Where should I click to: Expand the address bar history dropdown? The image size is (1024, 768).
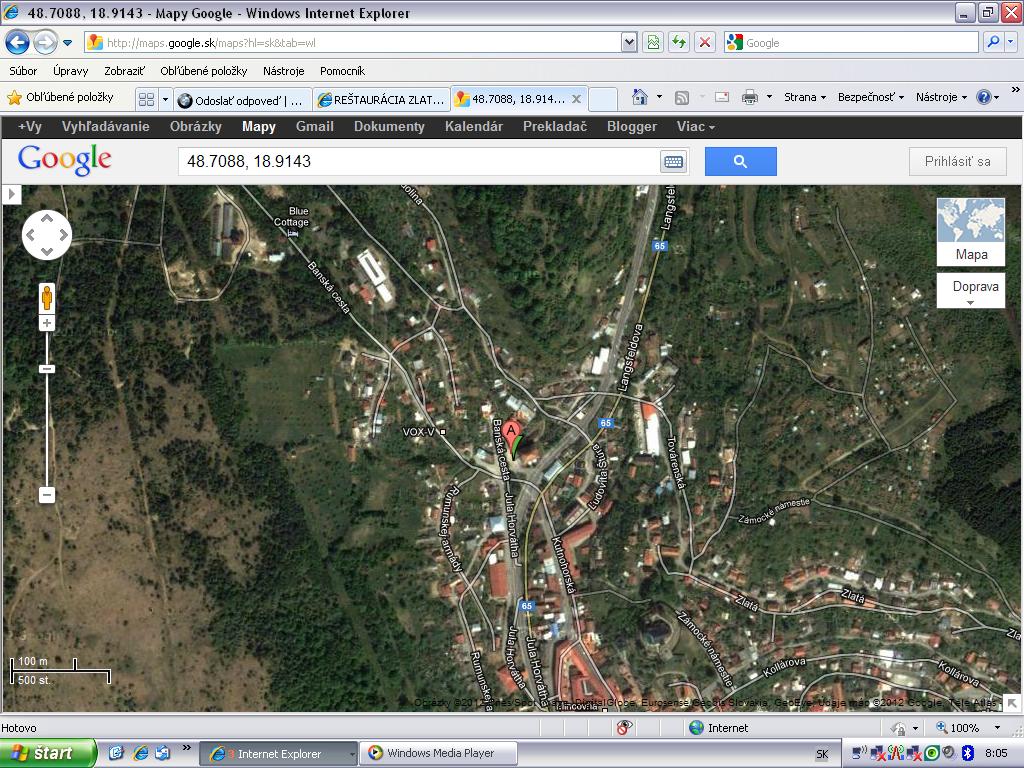(x=629, y=43)
